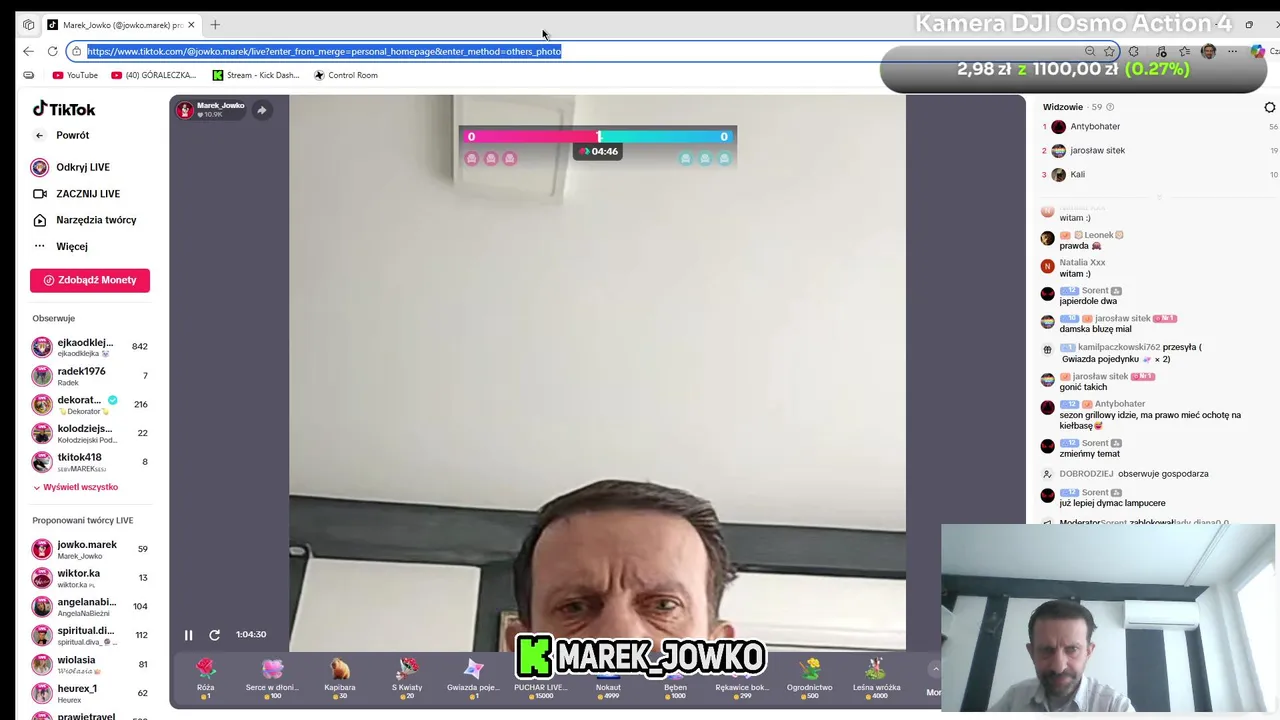Open followed account kolodziejski
Viewport: 1280px width, 720px height.
pyautogui.click(x=90, y=433)
